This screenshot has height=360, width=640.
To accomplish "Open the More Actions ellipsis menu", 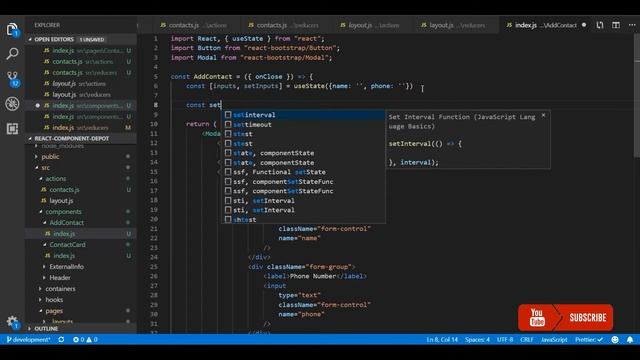I will (x=632, y=25).
